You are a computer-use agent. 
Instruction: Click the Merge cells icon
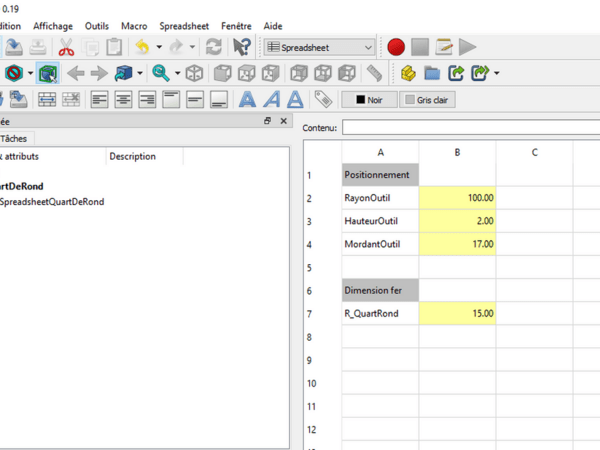click(46, 99)
